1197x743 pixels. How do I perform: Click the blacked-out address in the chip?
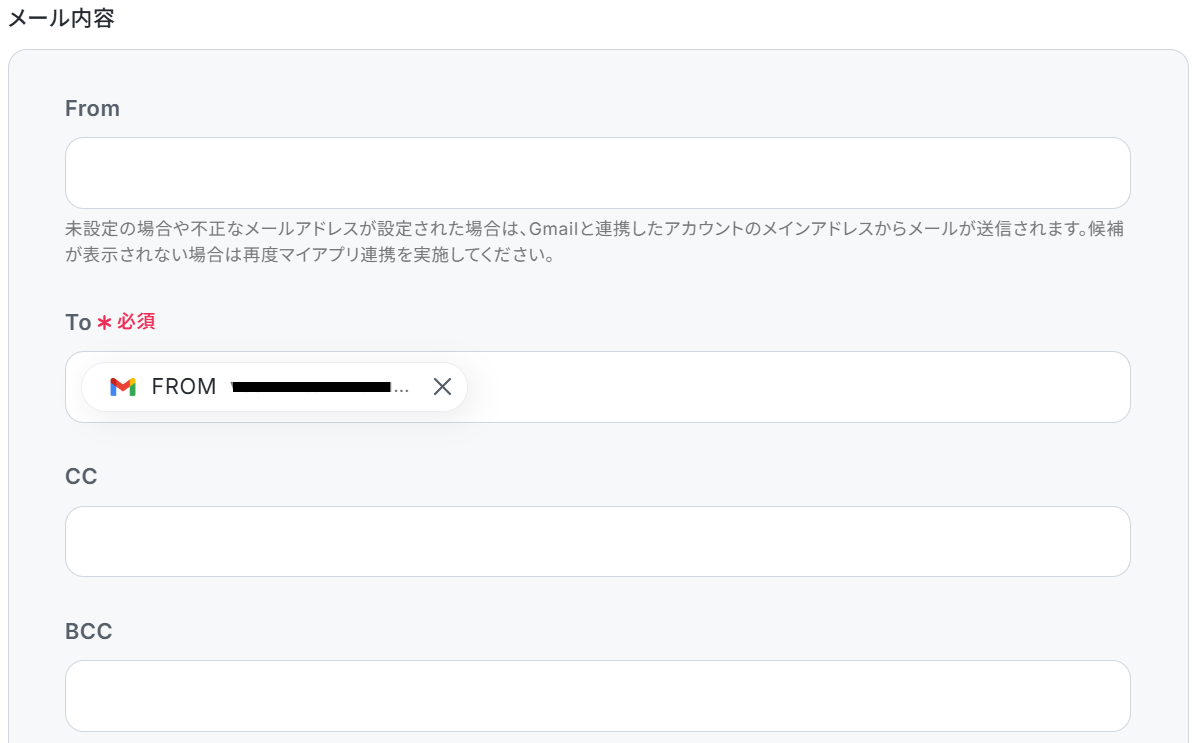311,387
